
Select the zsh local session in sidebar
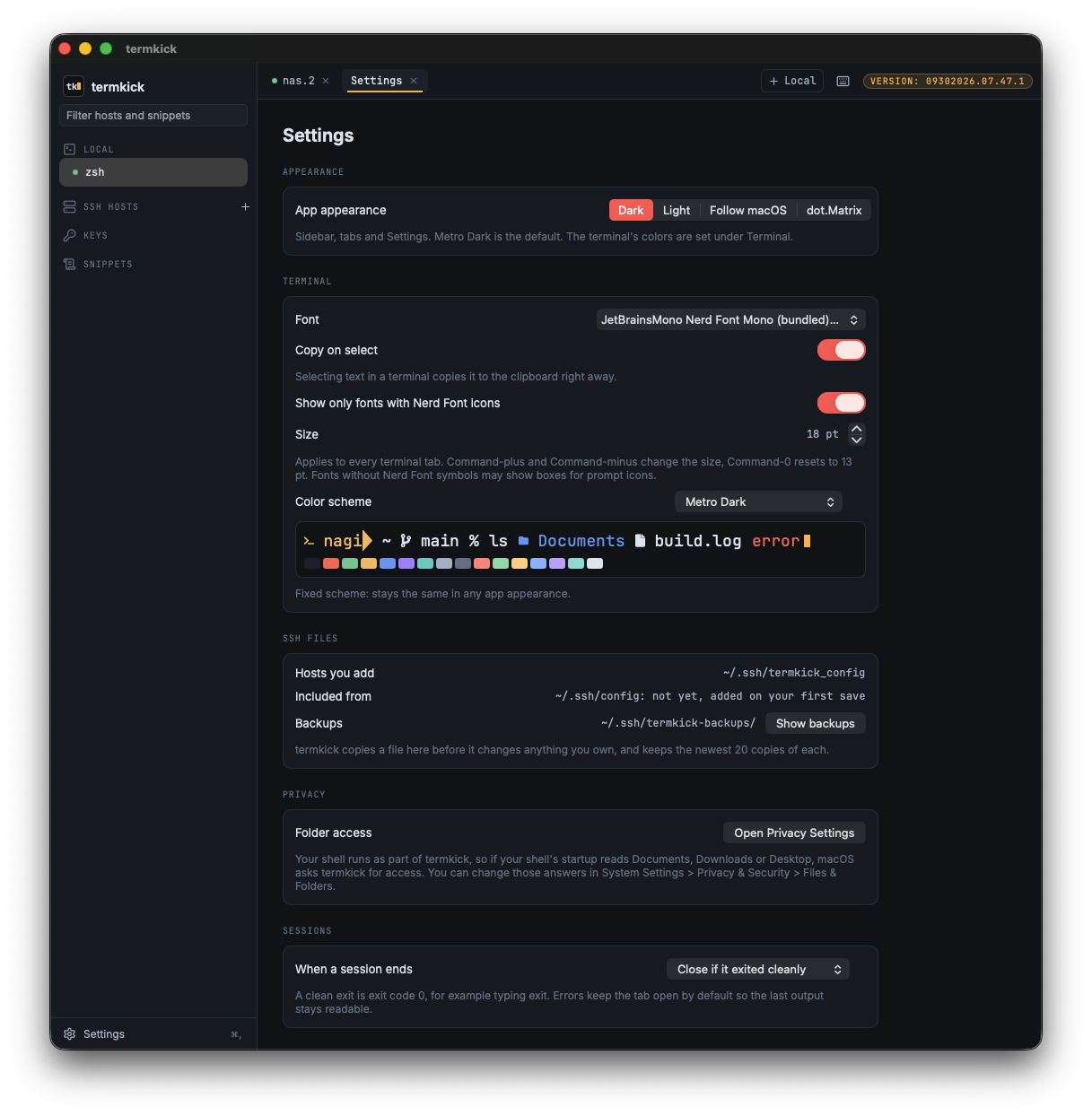coord(153,172)
